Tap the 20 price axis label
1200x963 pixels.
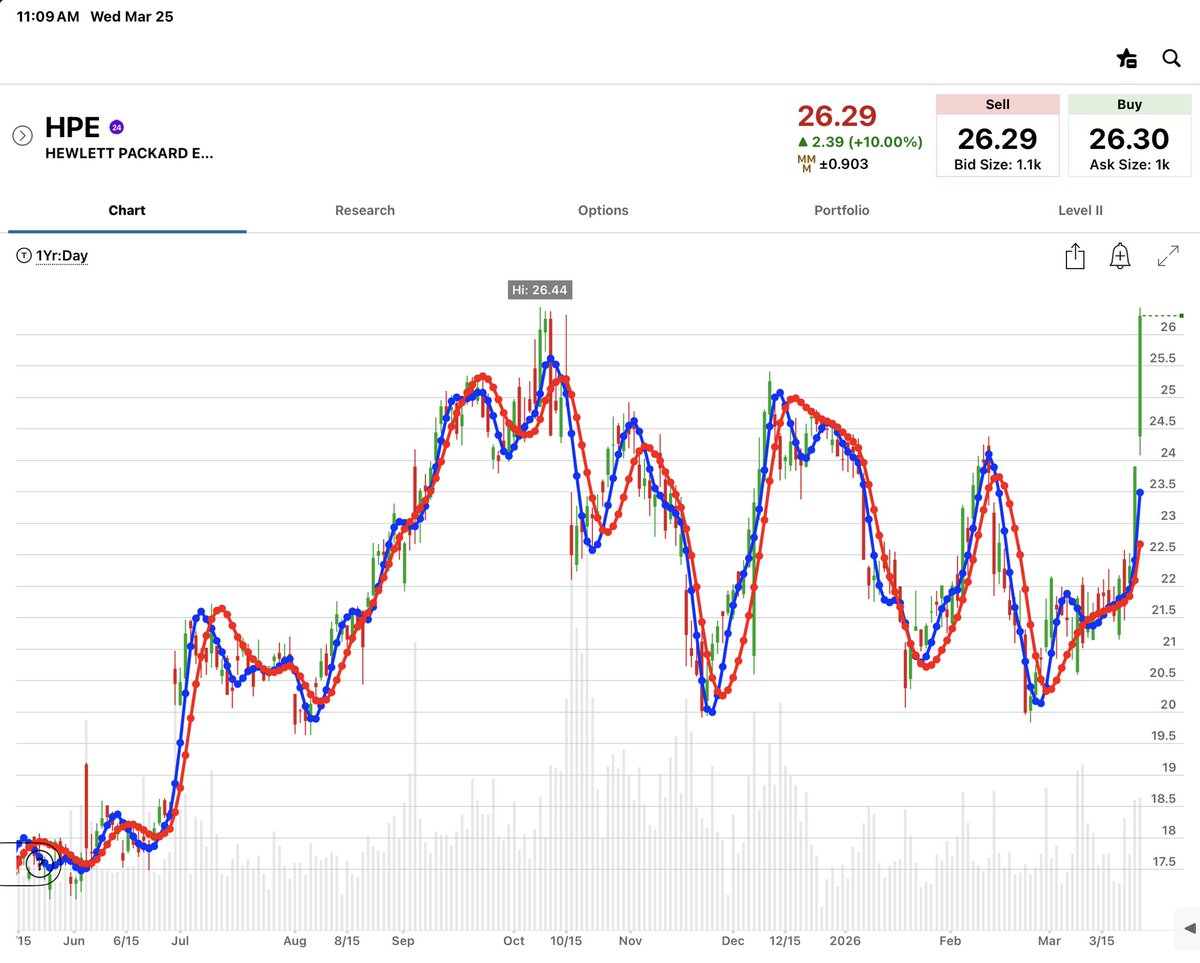coord(1167,705)
